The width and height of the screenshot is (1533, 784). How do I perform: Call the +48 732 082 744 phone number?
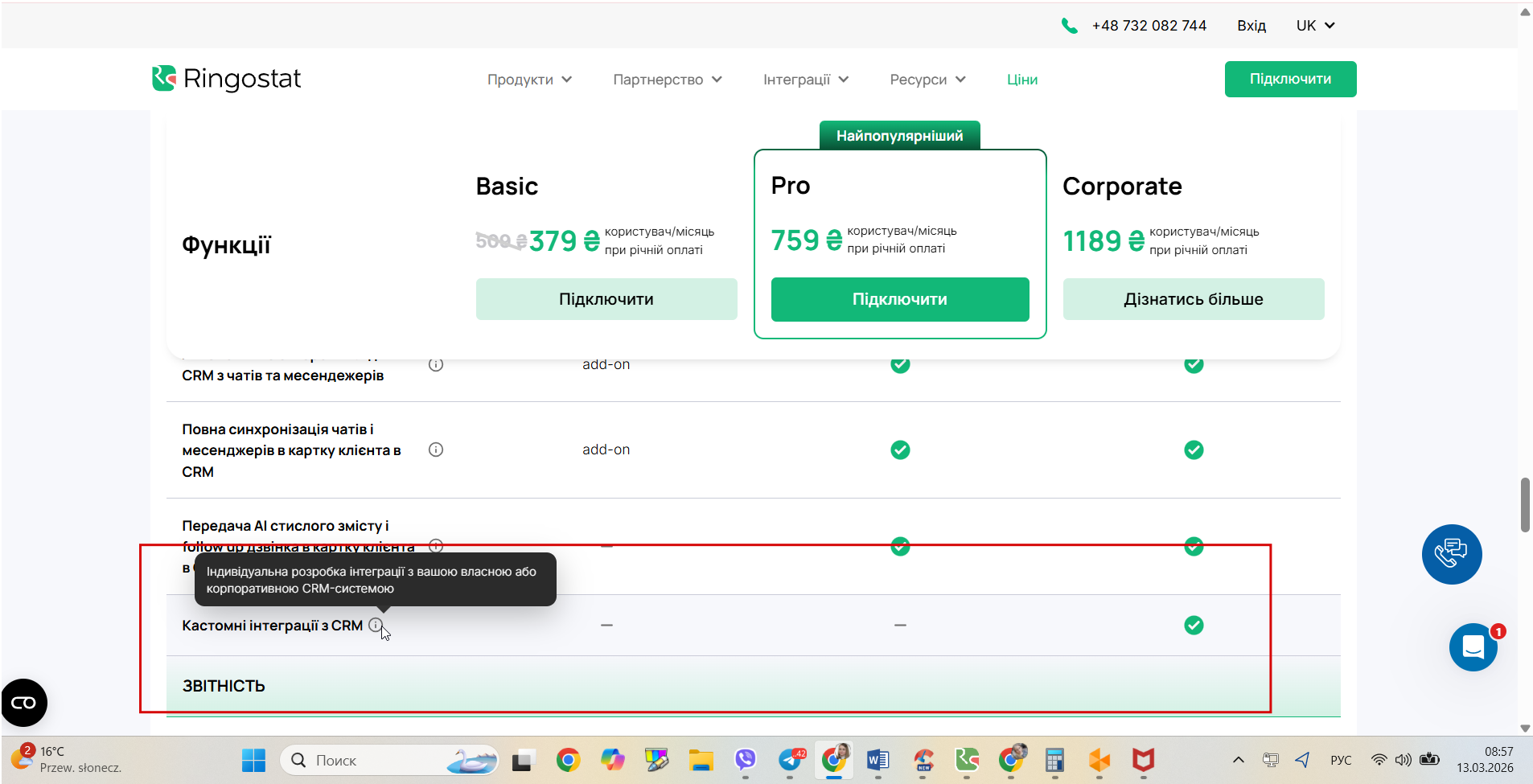1149,26
